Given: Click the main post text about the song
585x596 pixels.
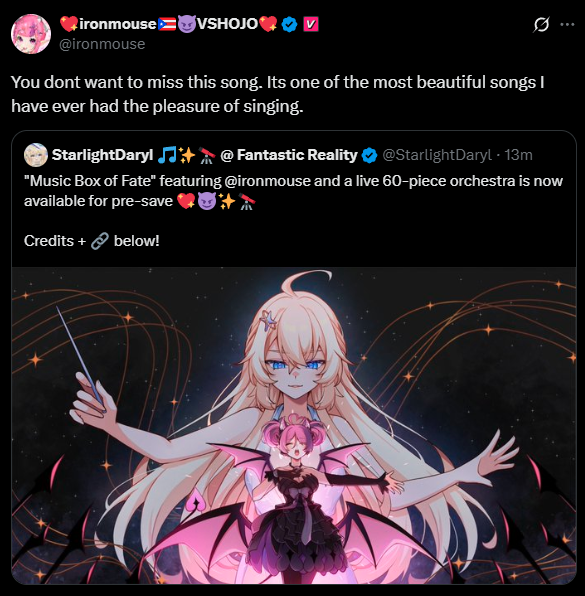Looking at the screenshot, I should click(x=277, y=94).
